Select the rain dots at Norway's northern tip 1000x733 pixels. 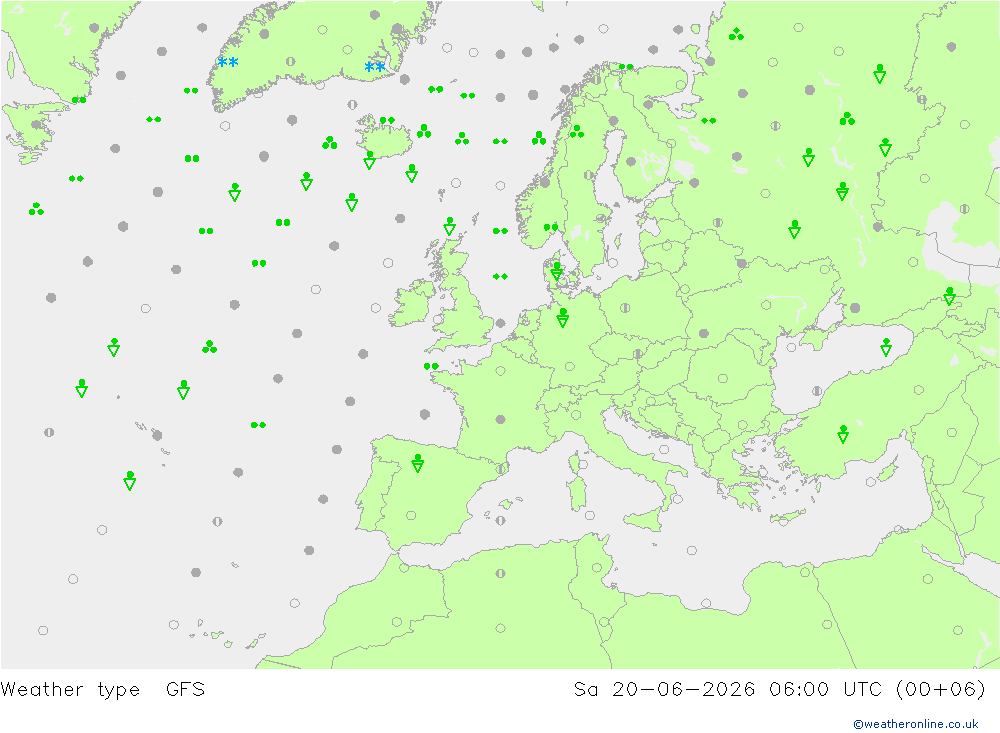click(626, 66)
